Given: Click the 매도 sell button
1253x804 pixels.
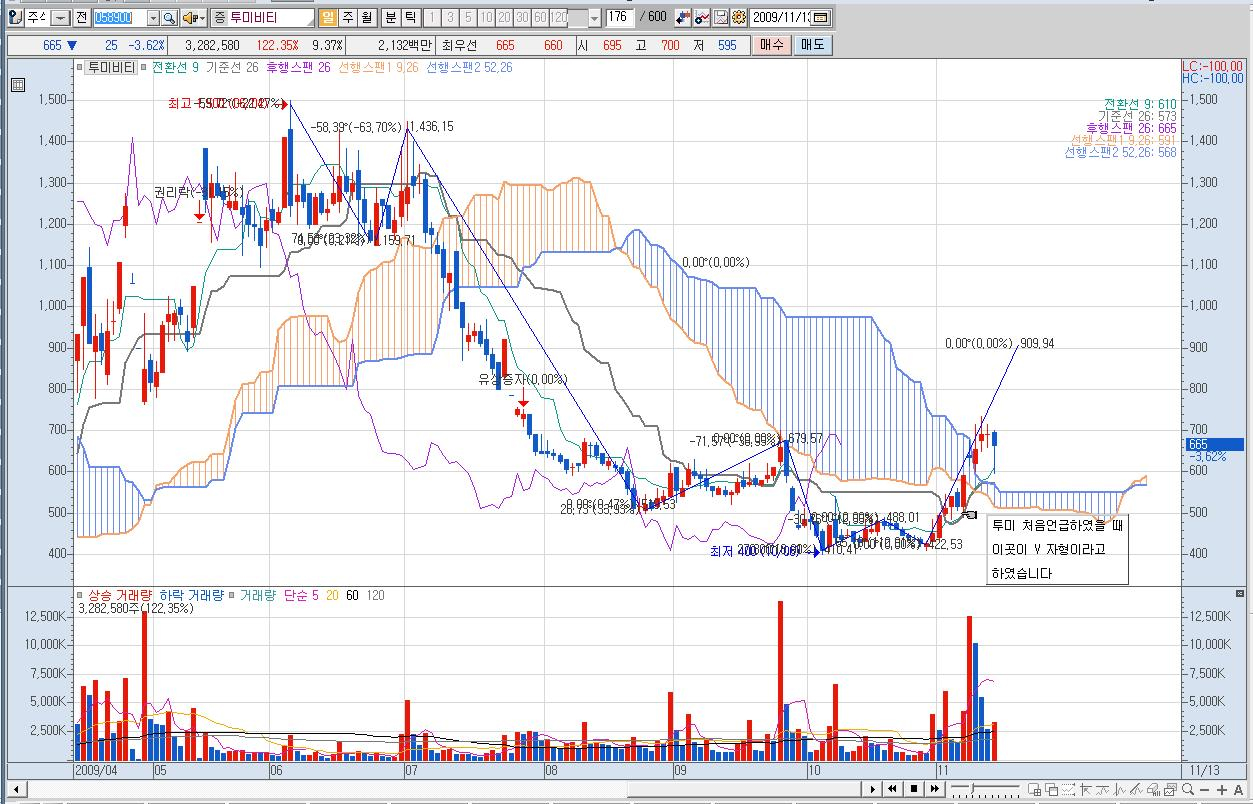Looking at the screenshot, I should pos(812,45).
